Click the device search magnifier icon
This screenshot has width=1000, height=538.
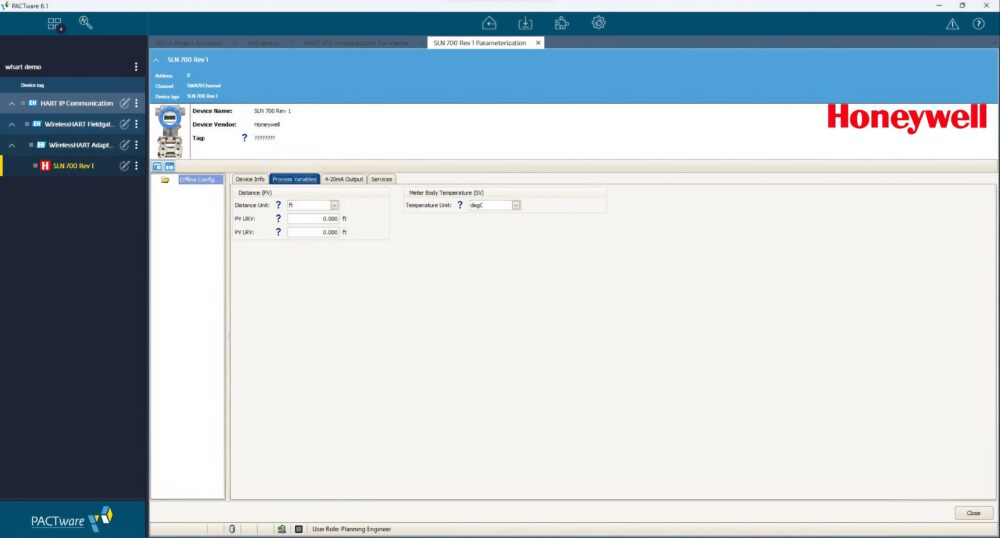[x=85, y=23]
